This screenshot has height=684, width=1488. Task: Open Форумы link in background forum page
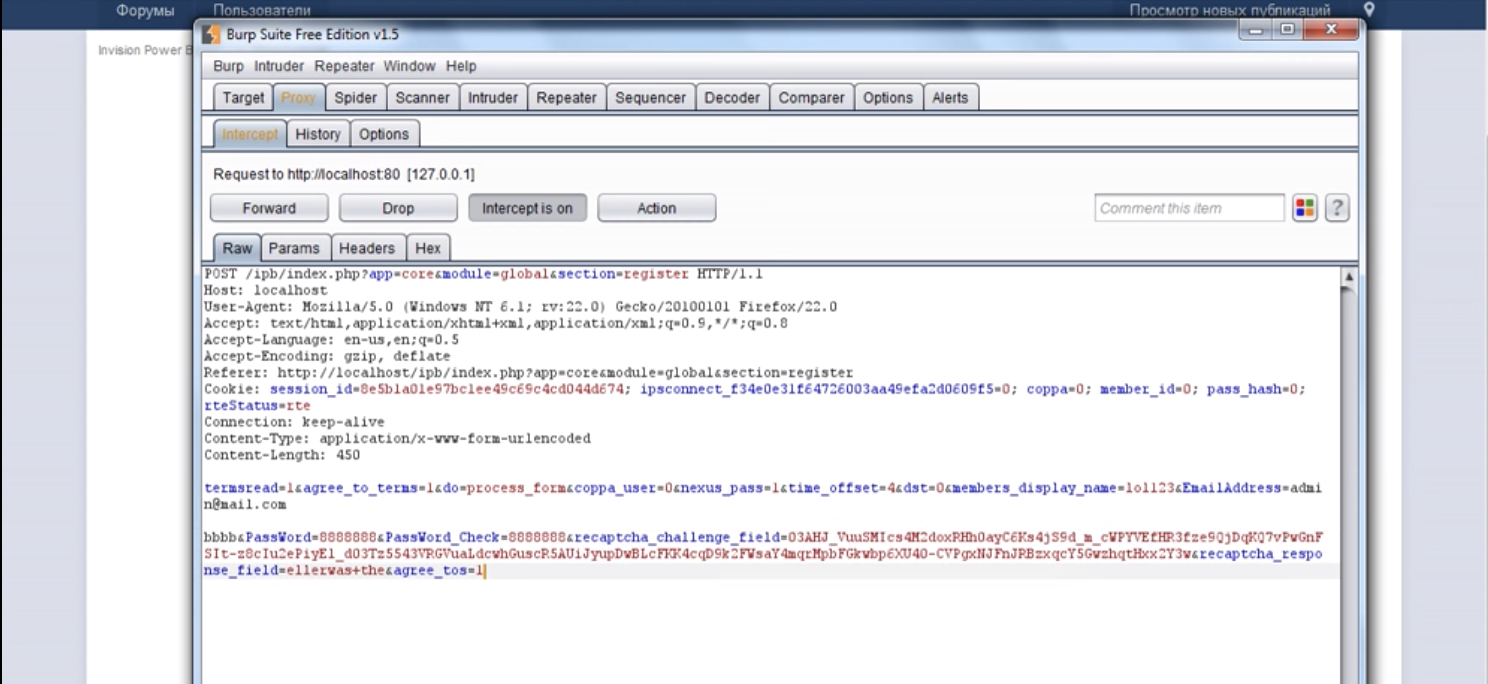[145, 10]
